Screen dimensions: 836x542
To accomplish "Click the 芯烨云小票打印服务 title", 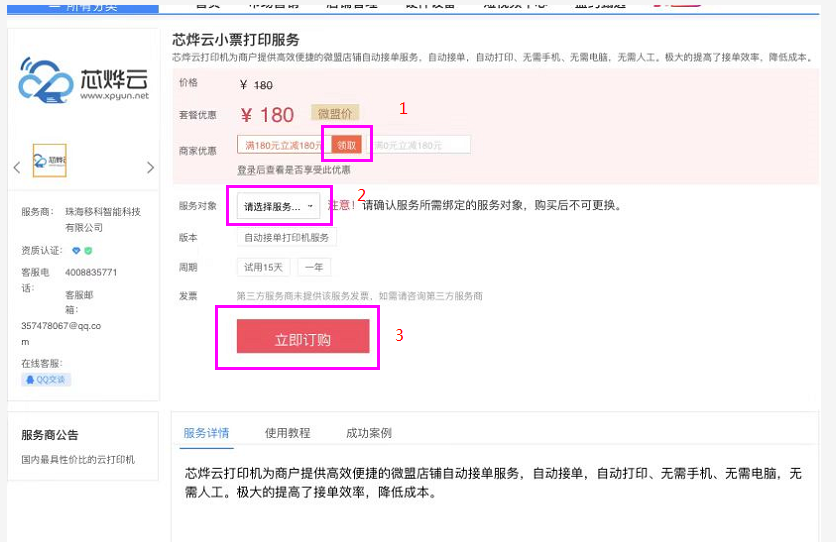I will (x=236, y=39).
